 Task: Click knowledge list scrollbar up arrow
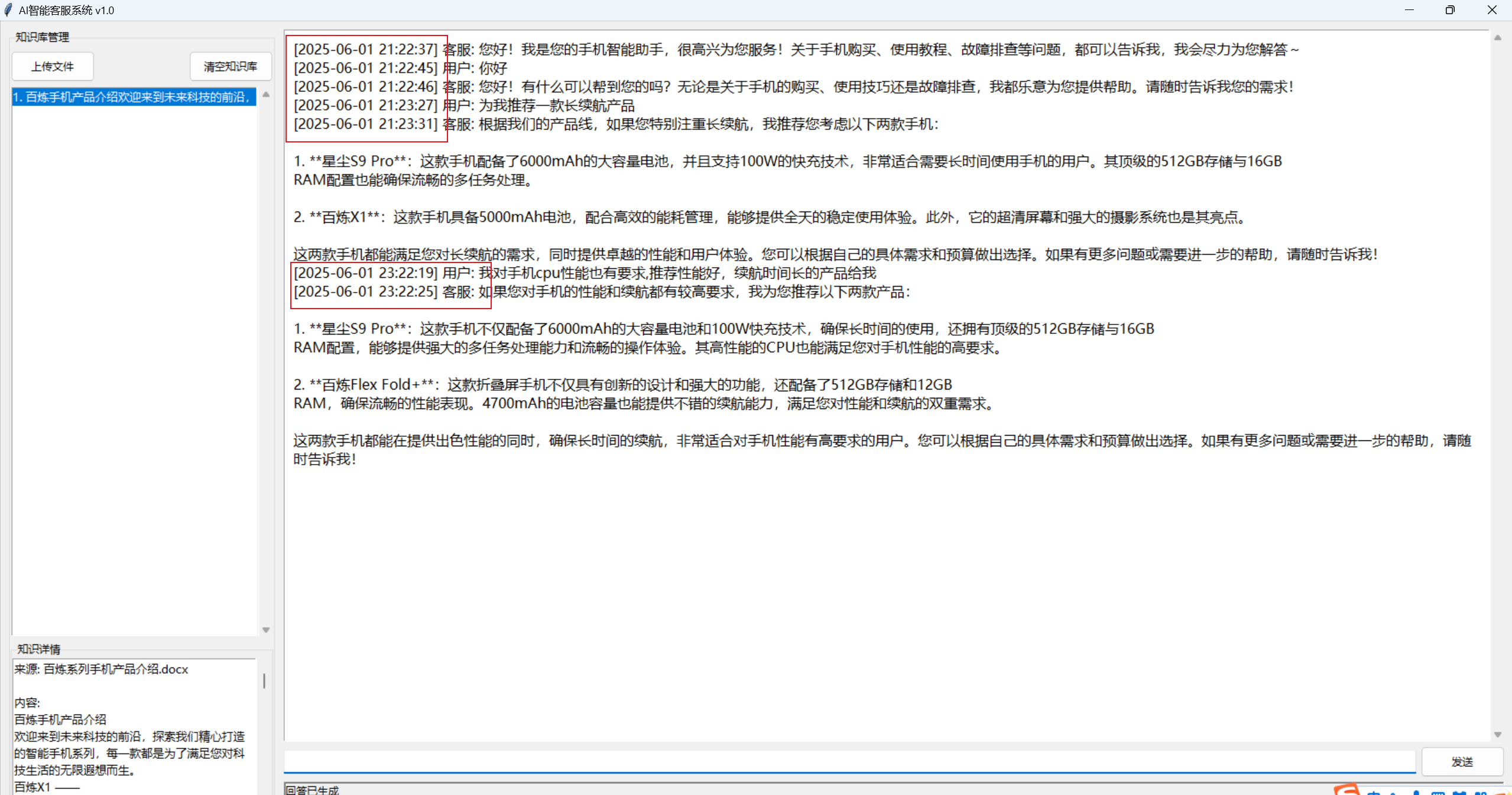click(x=266, y=95)
